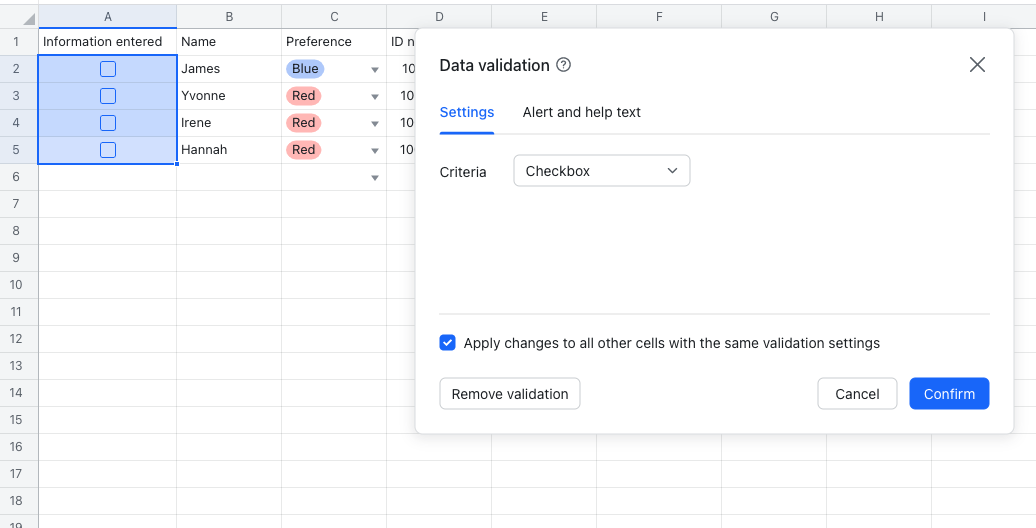Open the empty dropdown arrow in row 6
The image size is (1036, 528).
tap(375, 178)
